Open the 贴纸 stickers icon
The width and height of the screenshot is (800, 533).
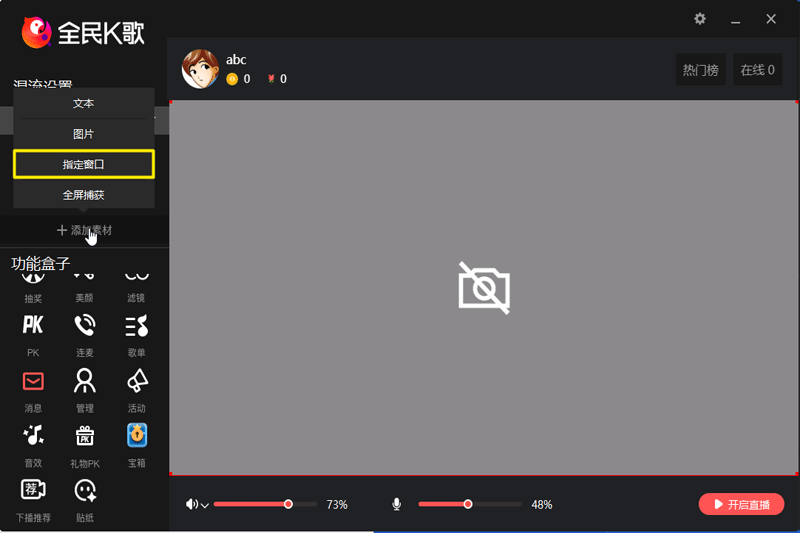85,491
